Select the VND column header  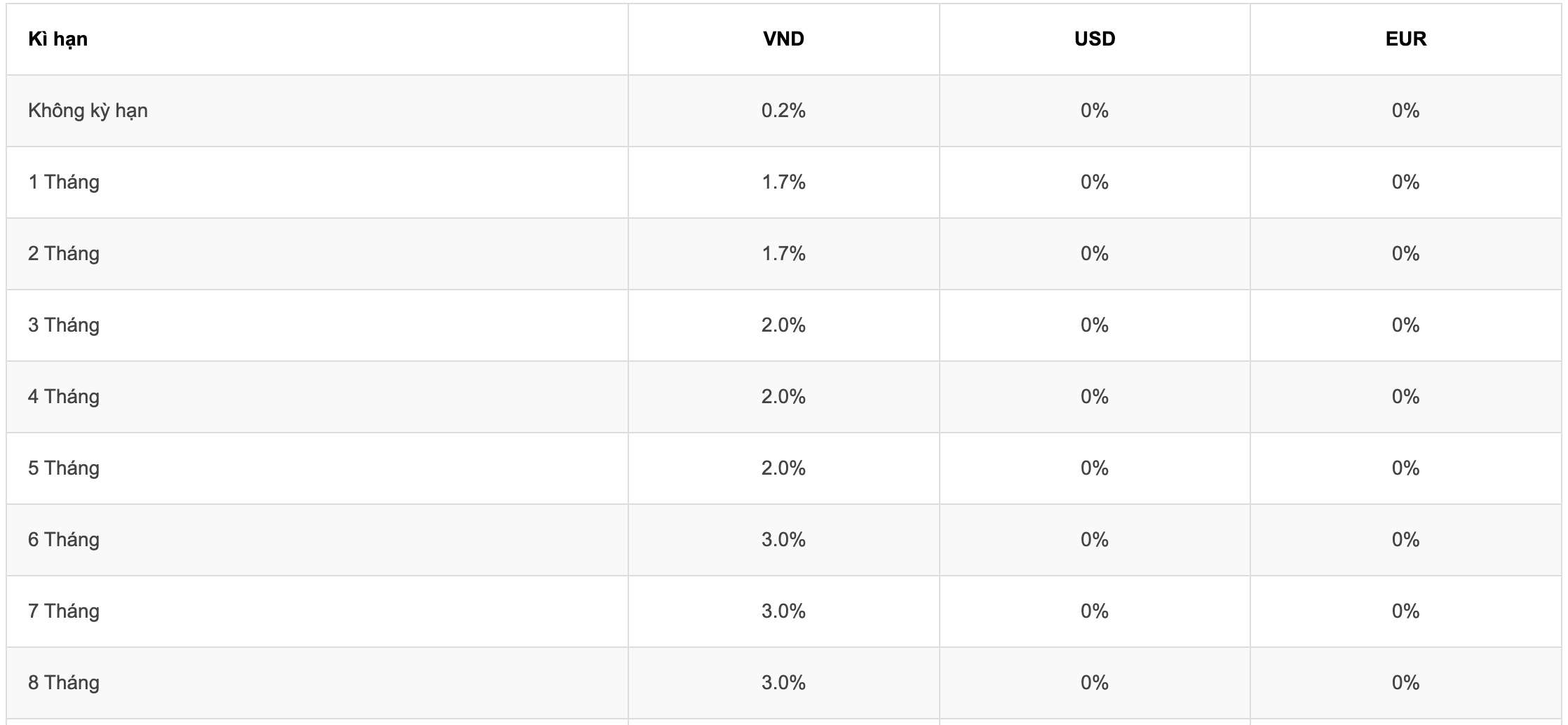(783, 39)
